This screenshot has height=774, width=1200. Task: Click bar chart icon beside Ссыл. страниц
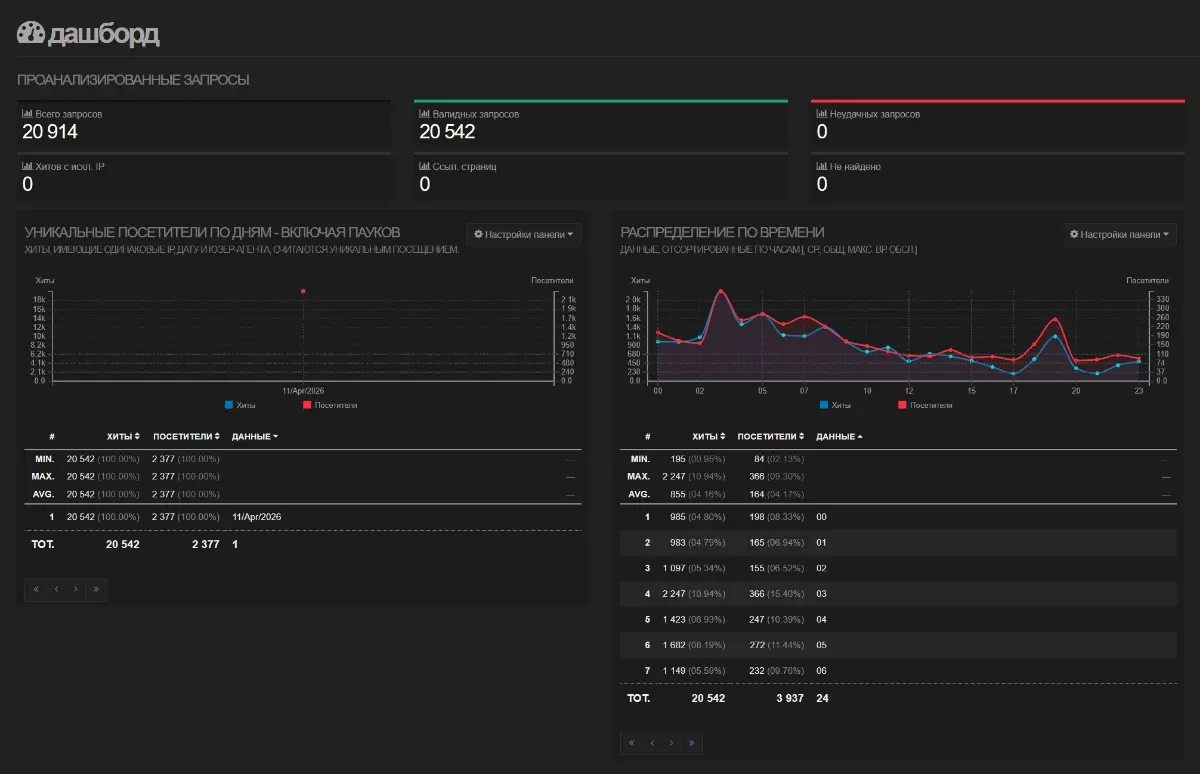[x=425, y=167]
